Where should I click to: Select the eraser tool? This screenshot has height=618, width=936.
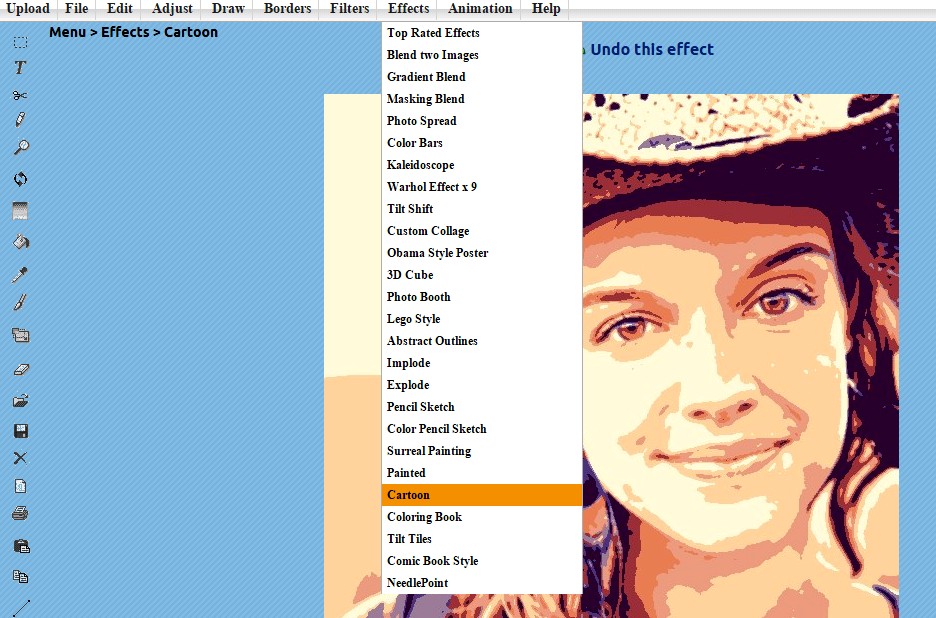click(20, 369)
